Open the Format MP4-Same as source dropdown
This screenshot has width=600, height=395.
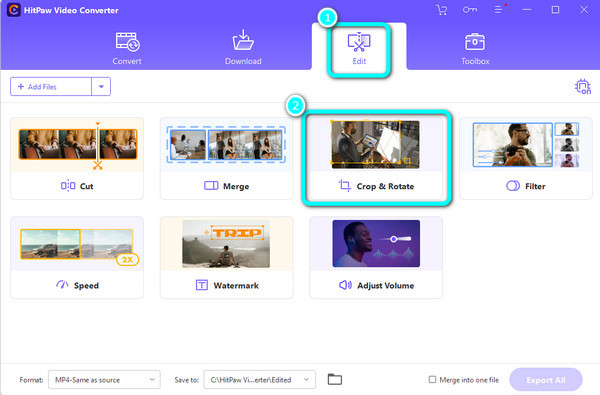pos(104,380)
